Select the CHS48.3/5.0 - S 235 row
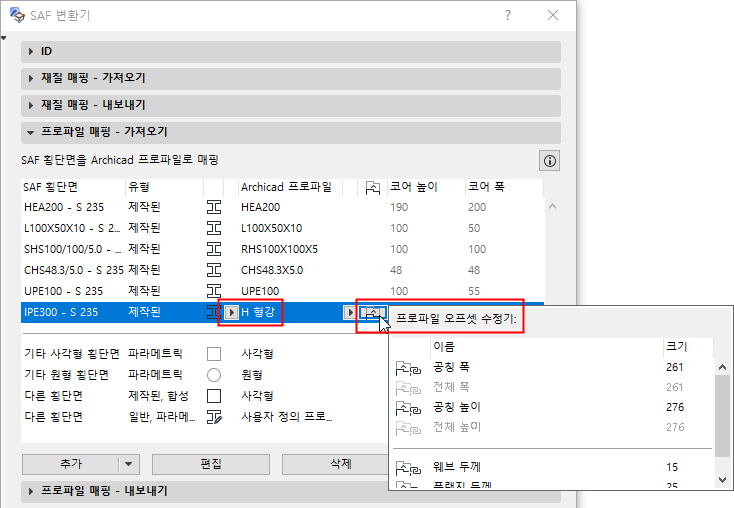Screen dimensions: 734x508 (282, 270)
